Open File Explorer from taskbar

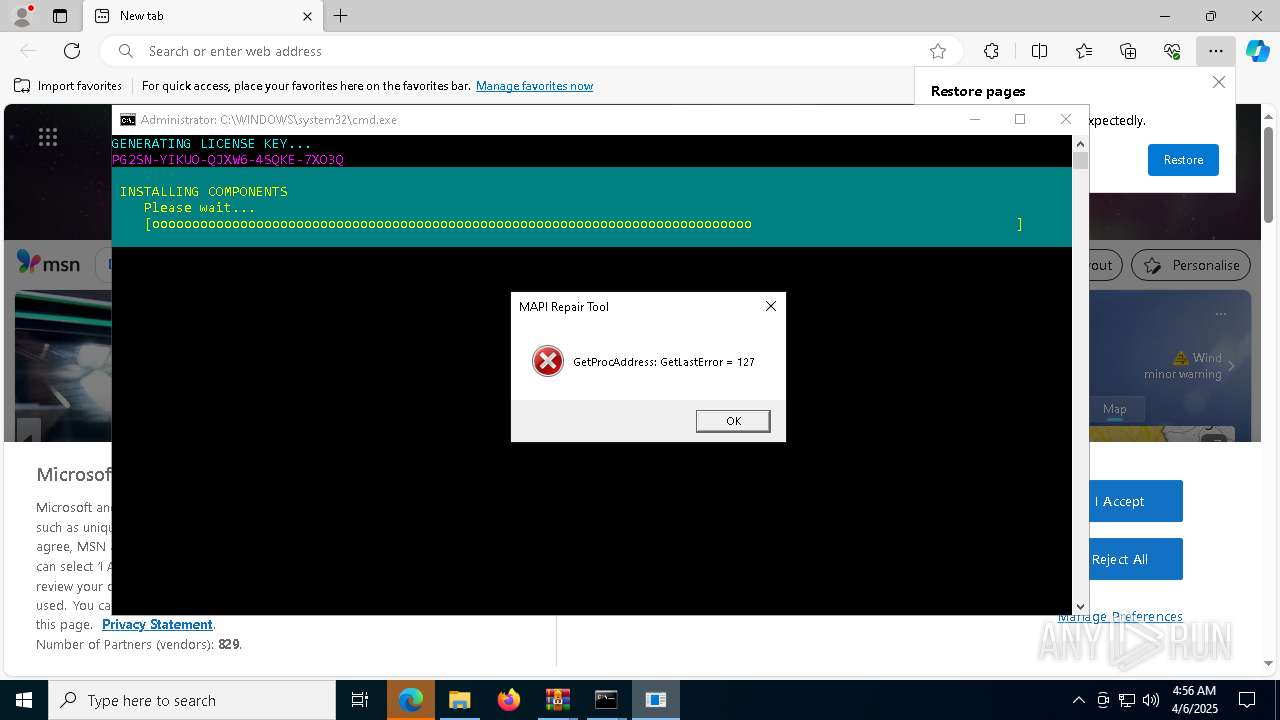pos(459,700)
